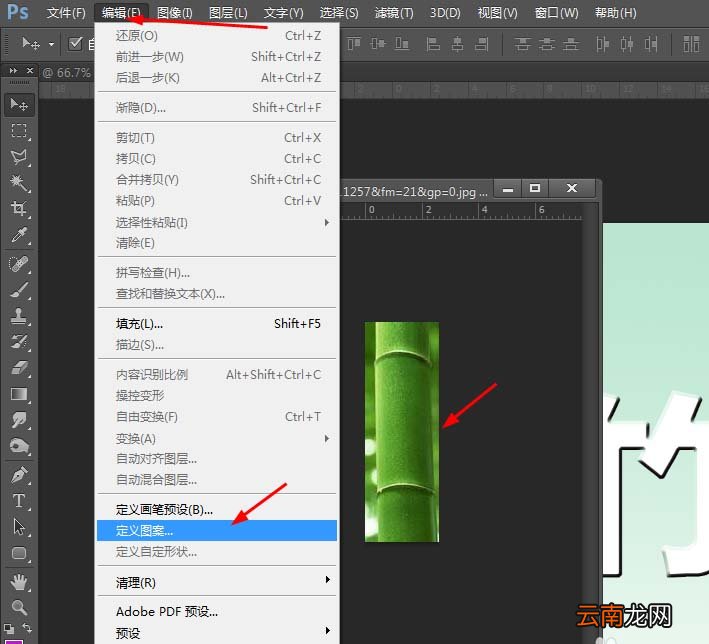Select the History Brush tool

tap(19, 342)
